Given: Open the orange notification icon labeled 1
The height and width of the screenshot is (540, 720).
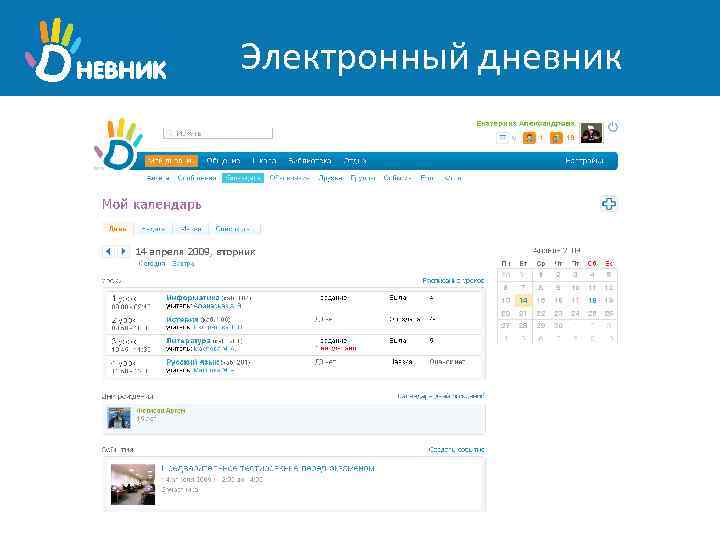Looking at the screenshot, I should click(529, 137).
